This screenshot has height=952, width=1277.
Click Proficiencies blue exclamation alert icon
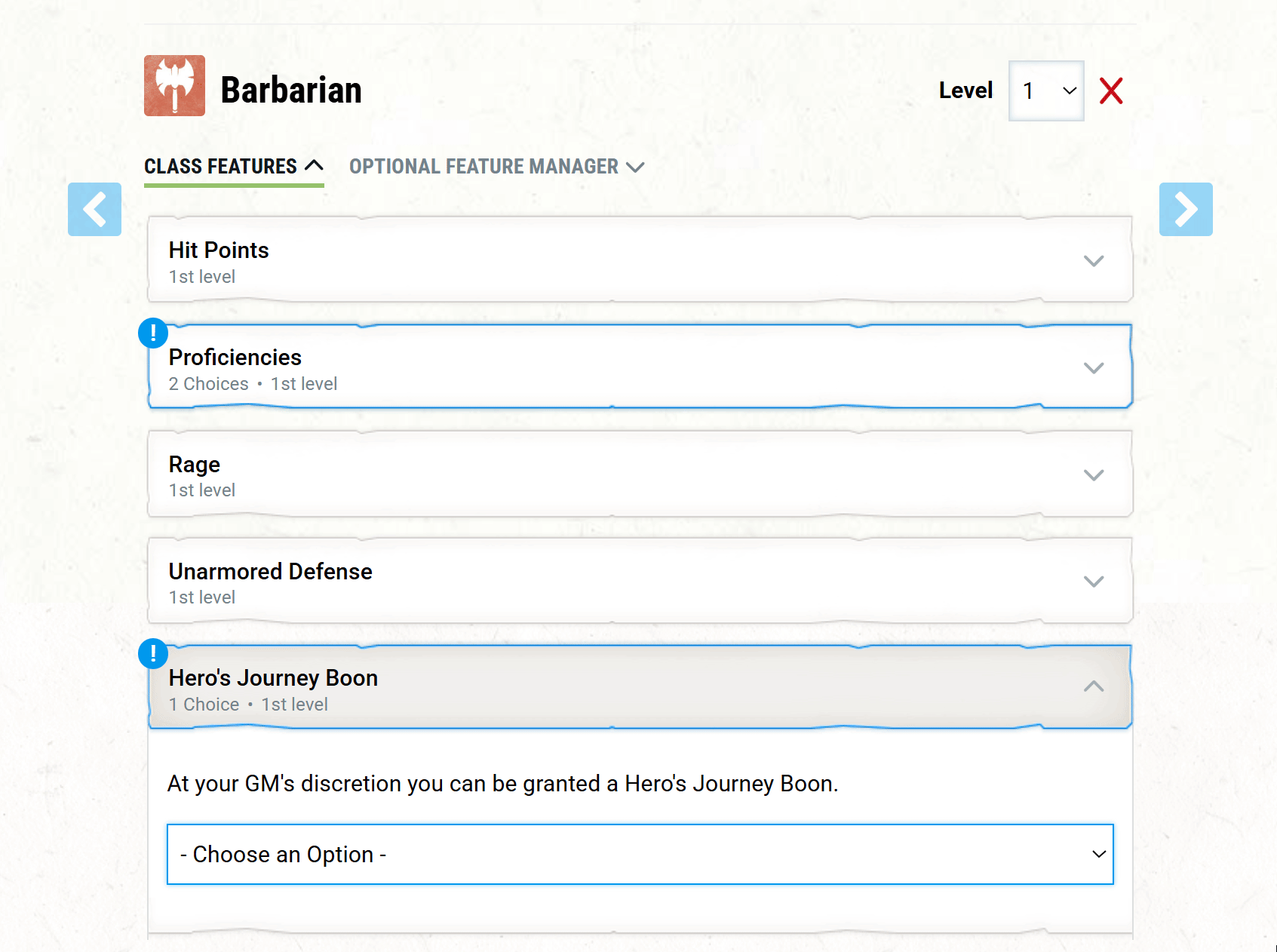[153, 333]
